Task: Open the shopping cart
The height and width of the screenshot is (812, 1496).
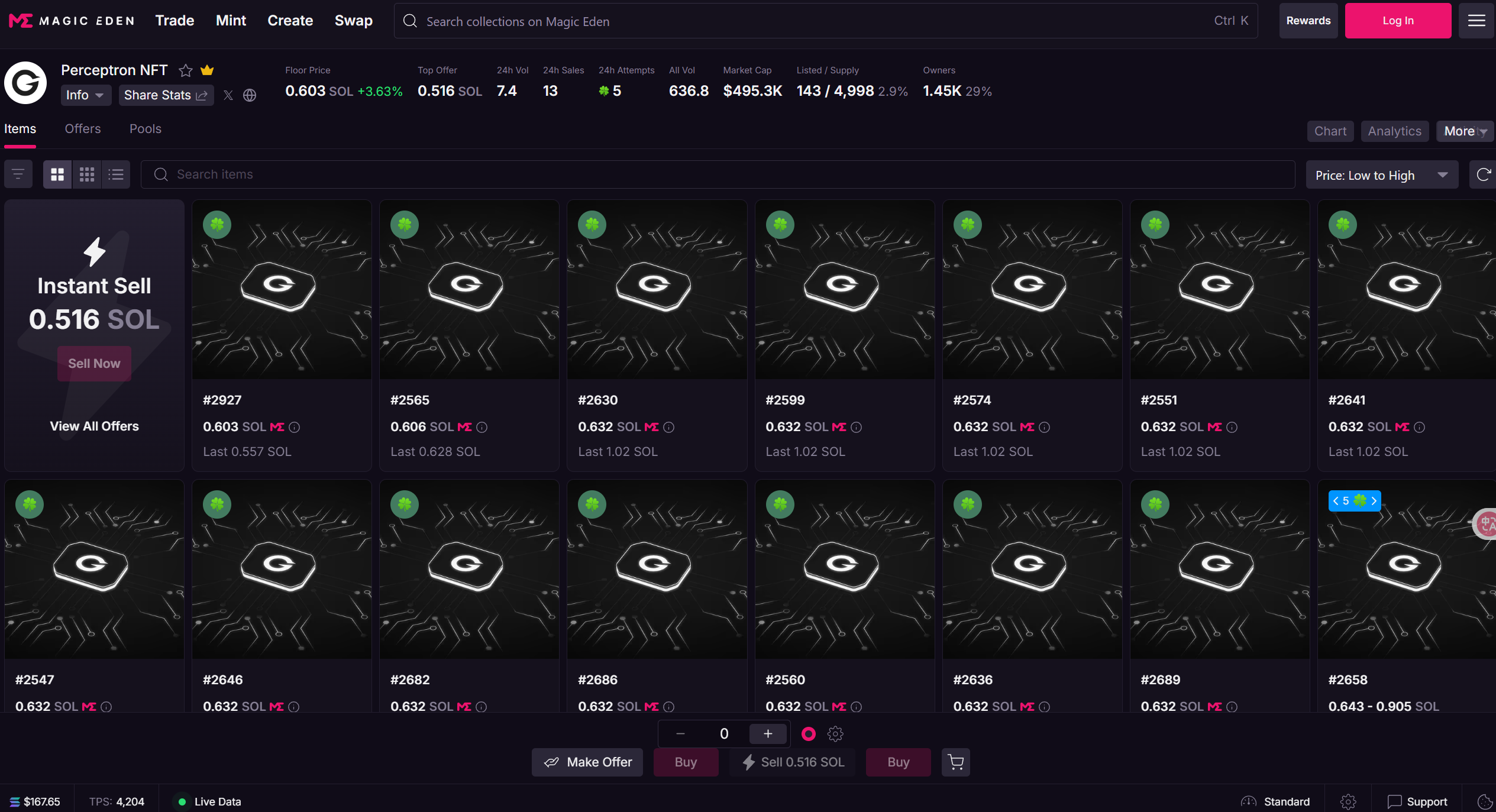Action: coord(956,762)
